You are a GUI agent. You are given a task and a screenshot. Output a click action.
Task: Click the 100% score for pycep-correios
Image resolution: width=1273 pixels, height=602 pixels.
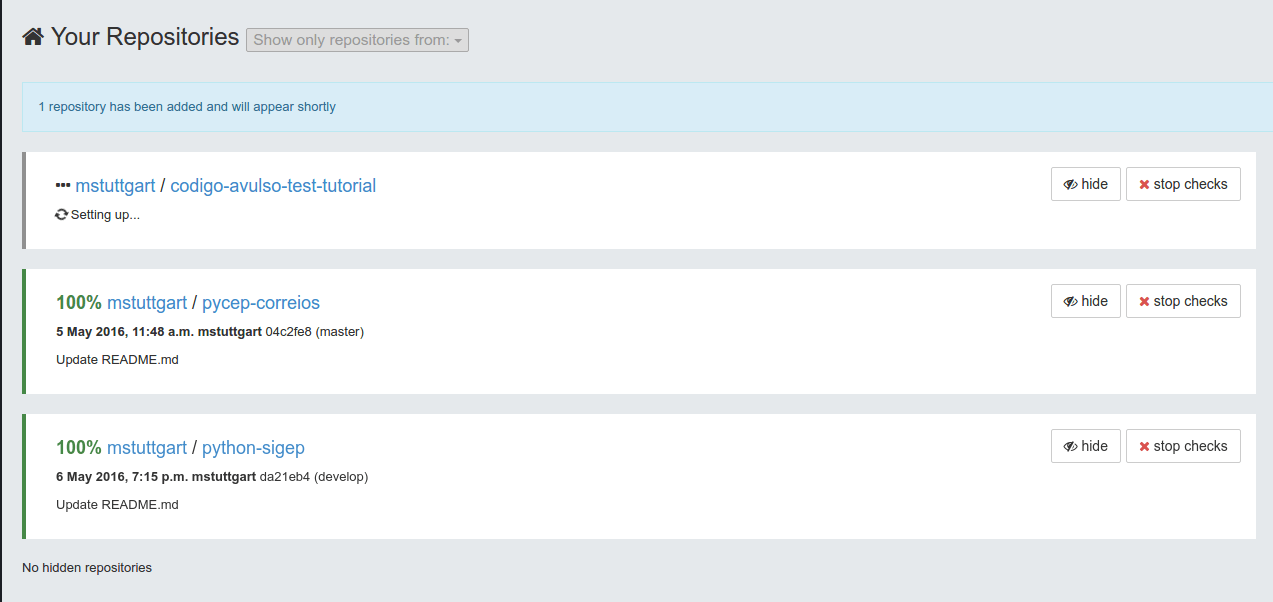coord(78,301)
